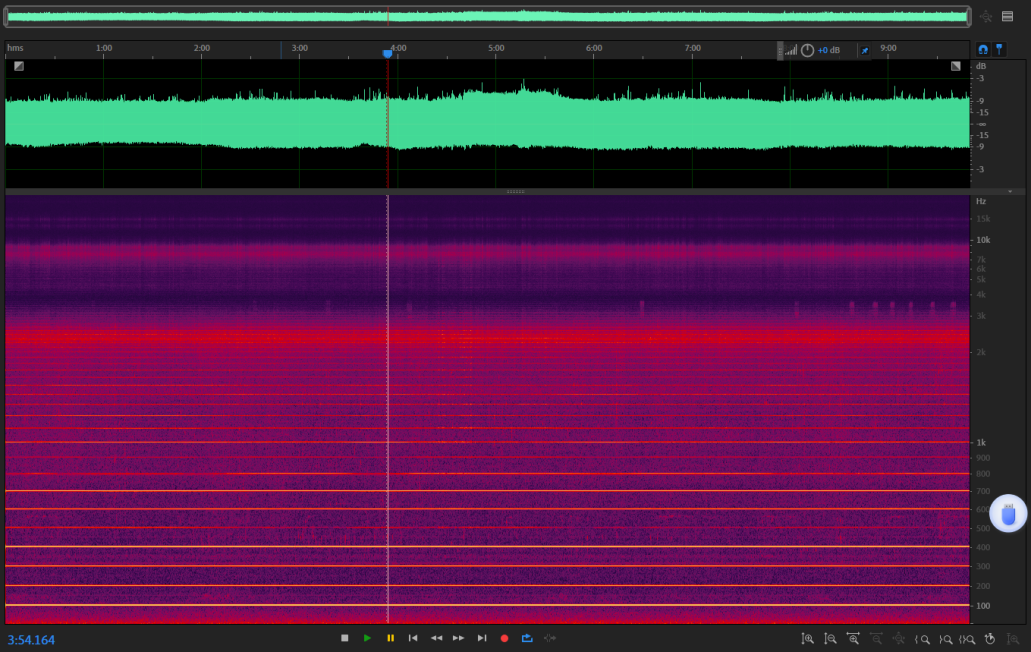Open the fade-in handle at waveform top-left
1031x652 pixels.
[x=19, y=66]
